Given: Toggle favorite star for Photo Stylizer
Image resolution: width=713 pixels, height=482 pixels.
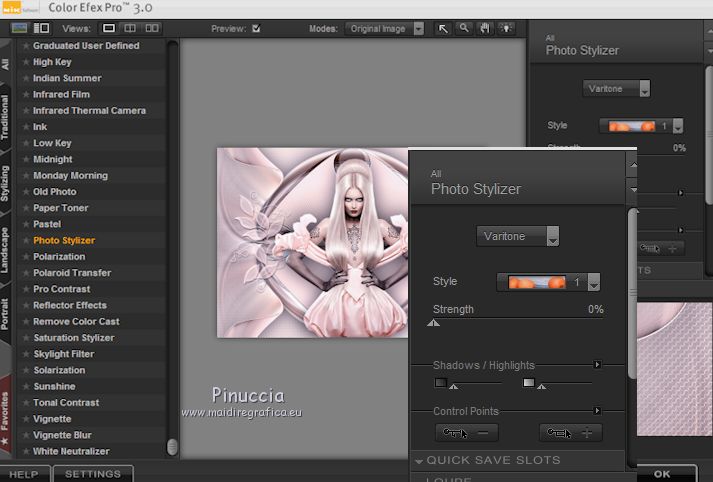Looking at the screenshot, I should pyautogui.click(x=26, y=241).
